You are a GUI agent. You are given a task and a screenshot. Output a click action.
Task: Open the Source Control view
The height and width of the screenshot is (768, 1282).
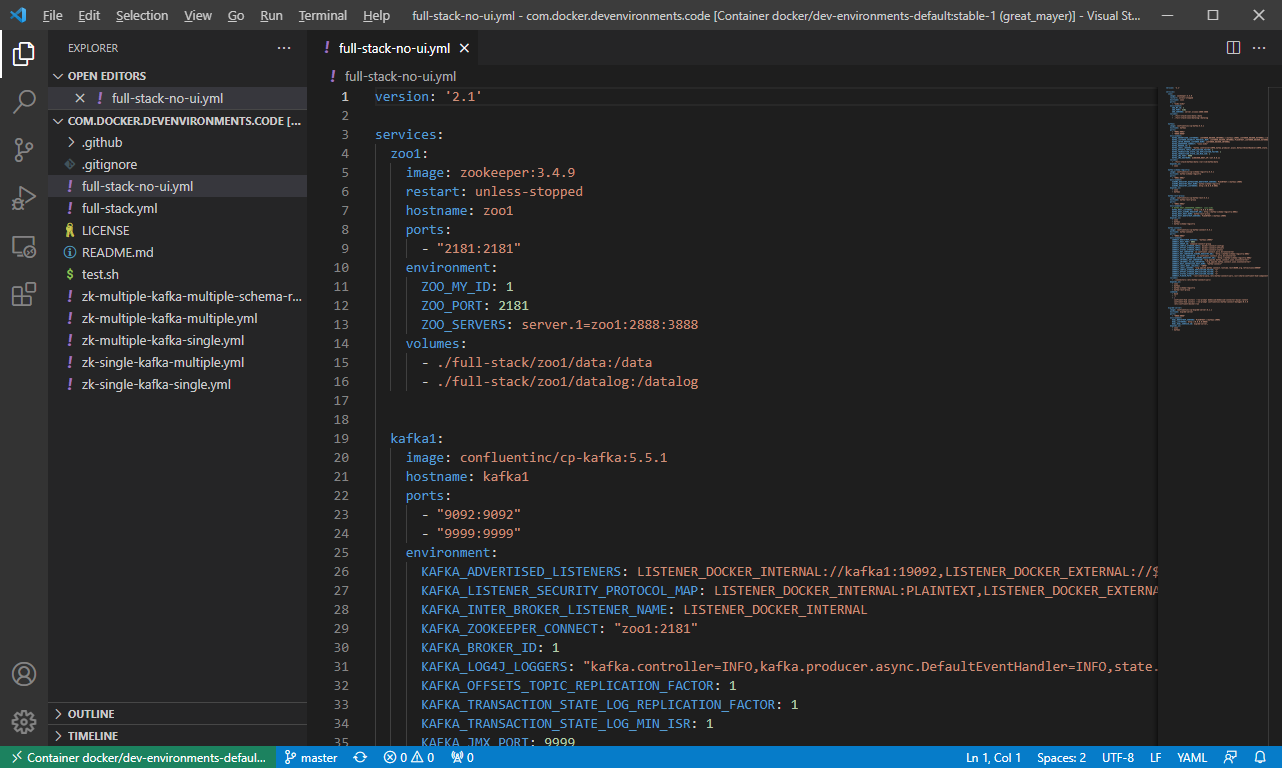tap(24, 150)
